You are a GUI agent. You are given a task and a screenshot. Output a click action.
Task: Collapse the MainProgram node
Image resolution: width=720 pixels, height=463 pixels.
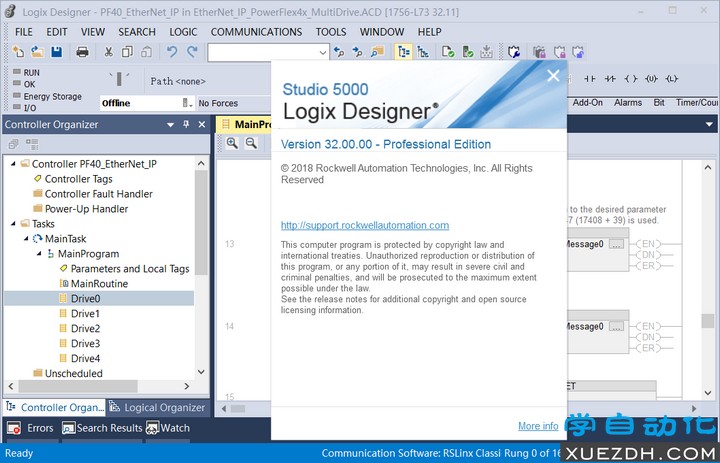point(39,254)
